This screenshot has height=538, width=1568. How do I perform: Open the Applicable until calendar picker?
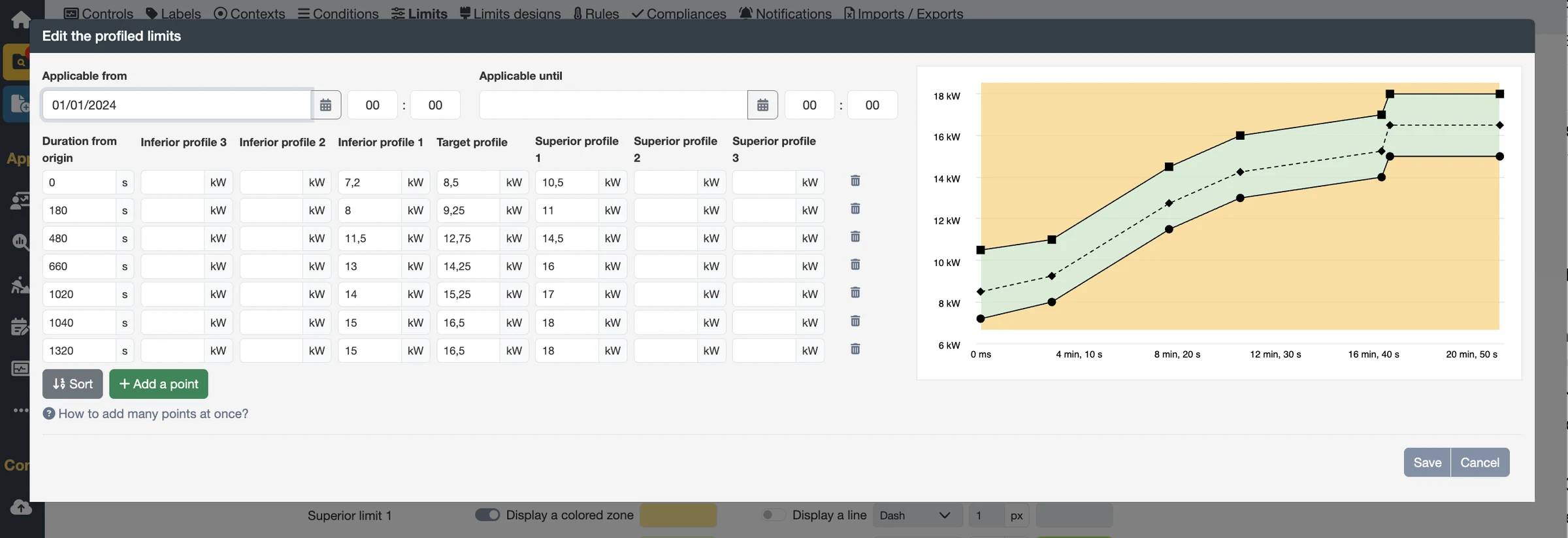point(762,105)
